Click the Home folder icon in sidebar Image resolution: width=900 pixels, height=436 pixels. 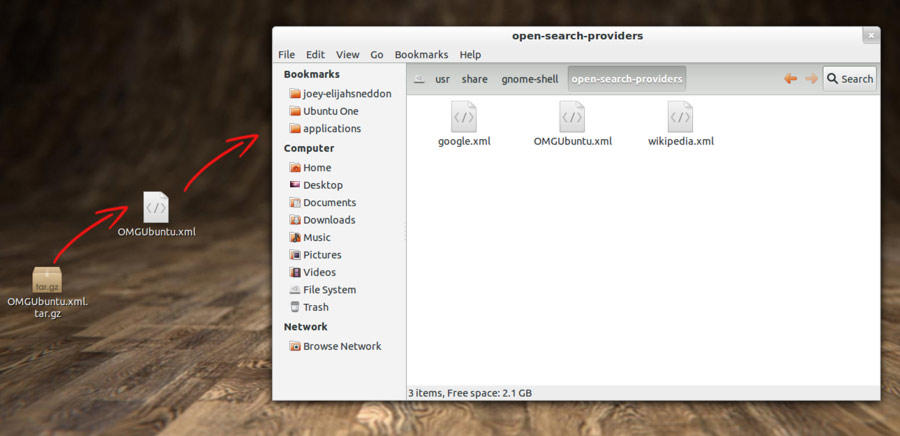(x=295, y=168)
